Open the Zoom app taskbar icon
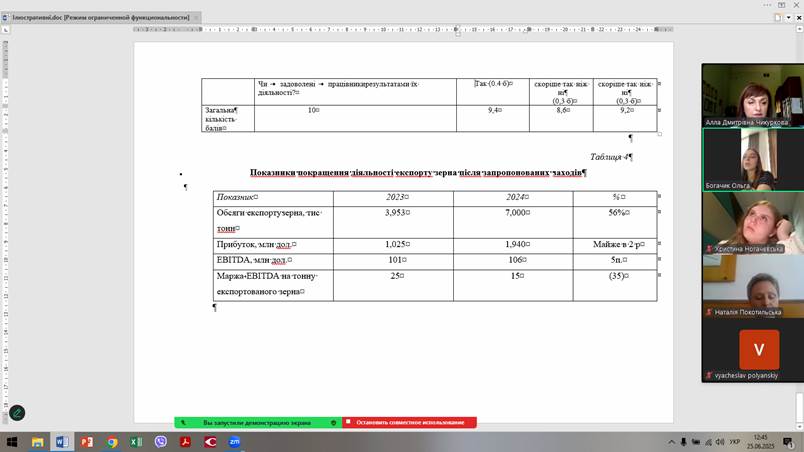 [235, 441]
